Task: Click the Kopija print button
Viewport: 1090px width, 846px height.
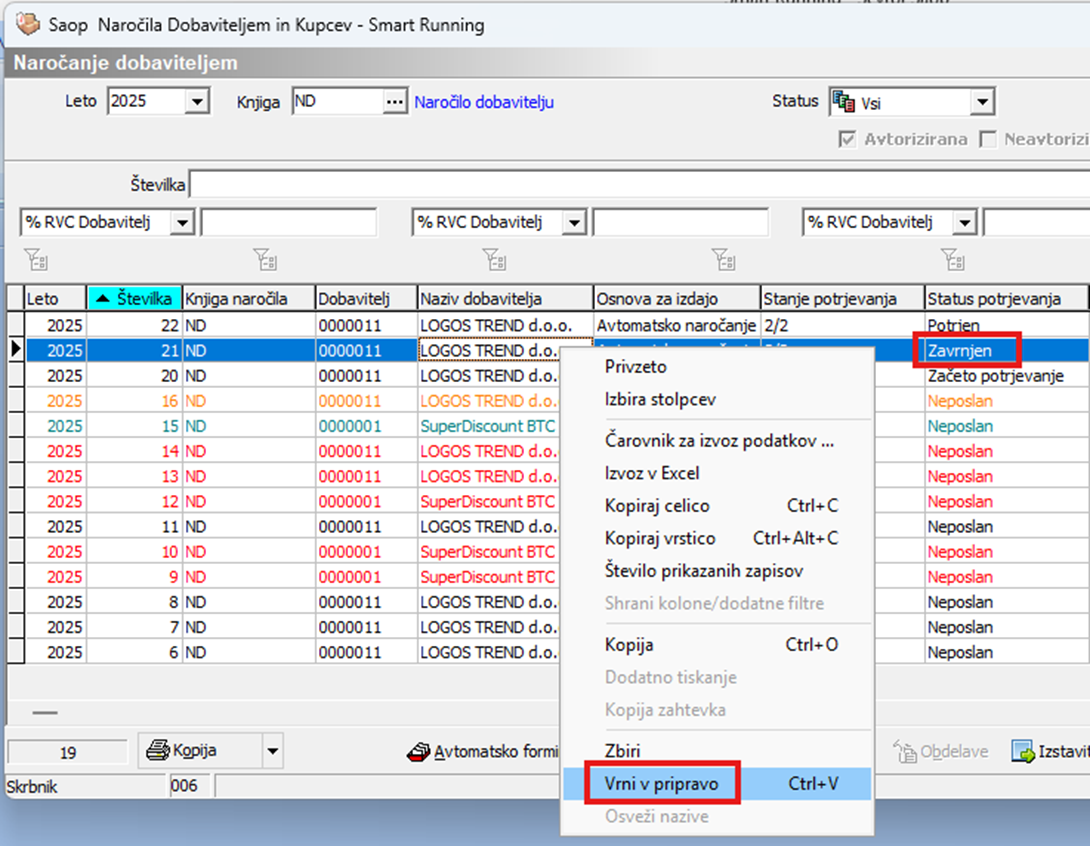Action: tap(200, 751)
